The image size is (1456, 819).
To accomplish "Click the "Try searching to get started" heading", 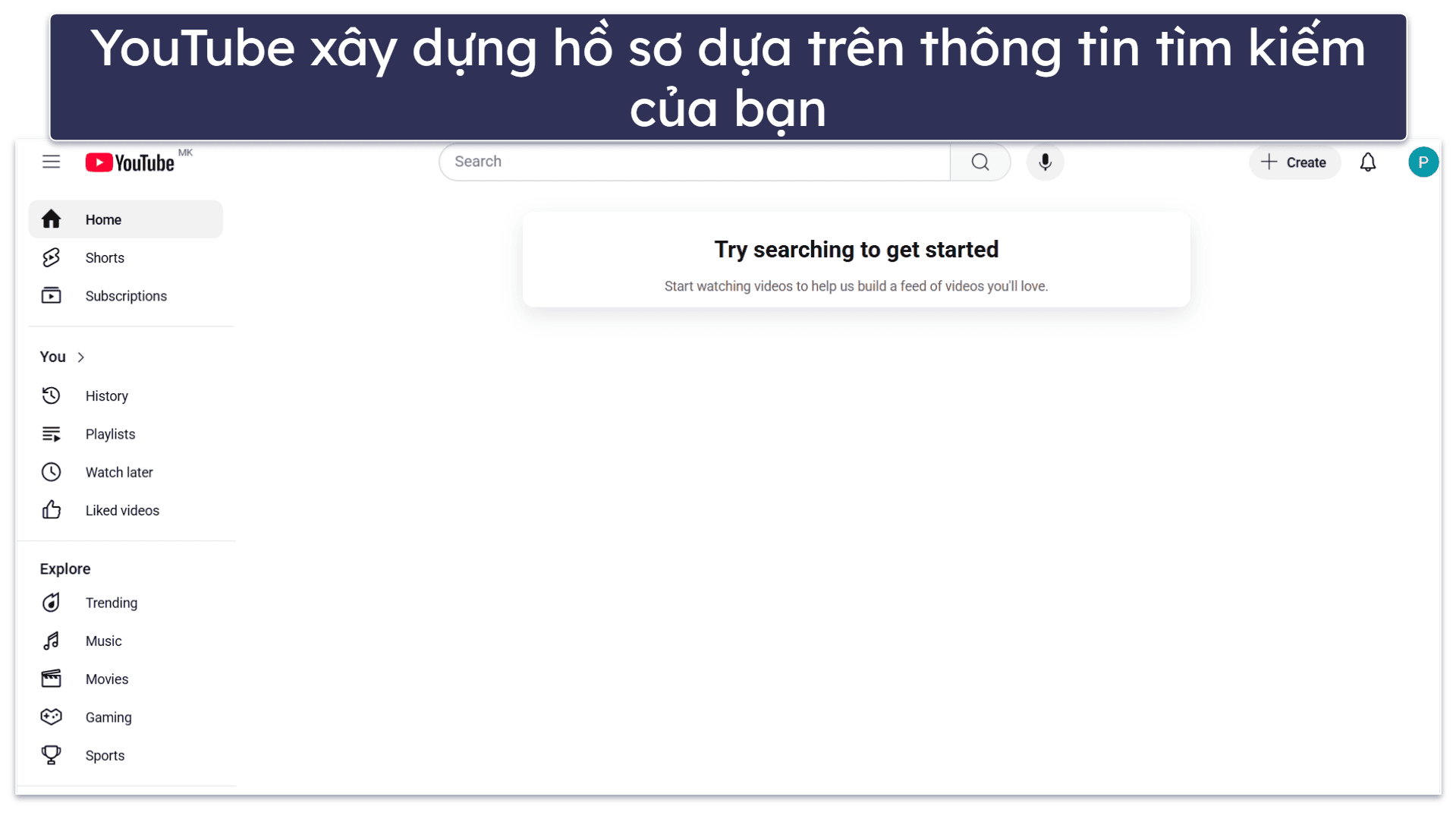I will point(856,250).
